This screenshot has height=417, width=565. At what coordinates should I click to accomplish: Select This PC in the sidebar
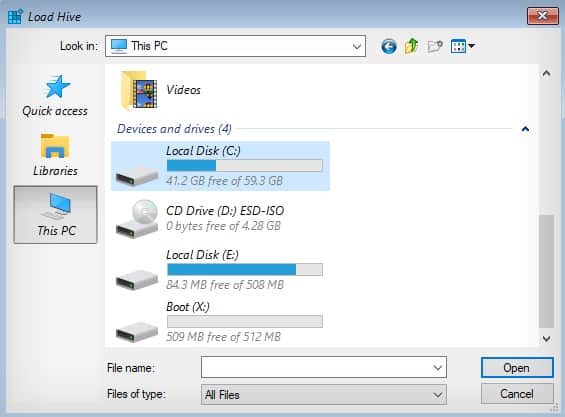click(55, 215)
